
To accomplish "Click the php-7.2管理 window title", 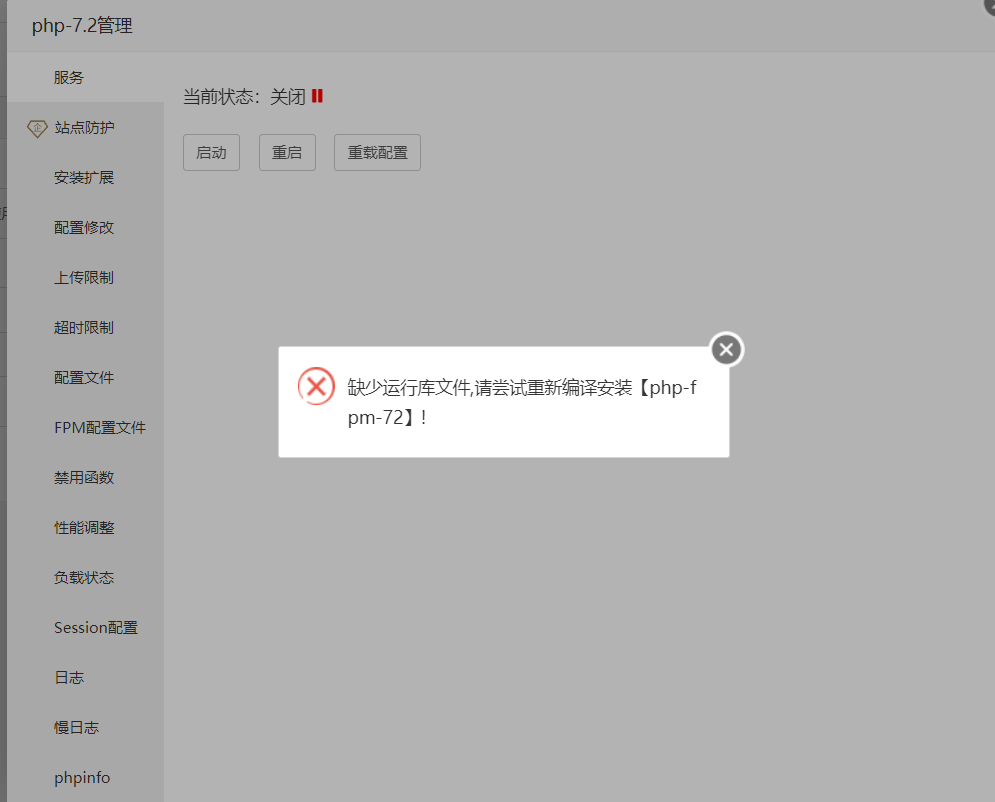I will tap(82, 26).
